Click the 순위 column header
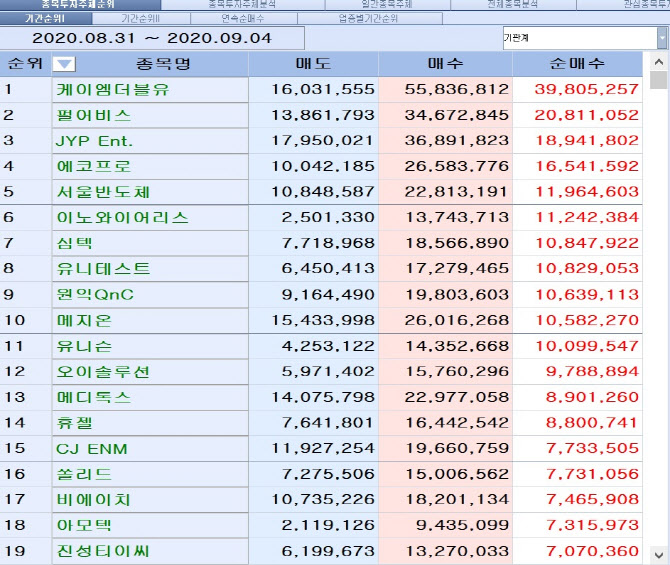The image size is (670, 565). 25,64
